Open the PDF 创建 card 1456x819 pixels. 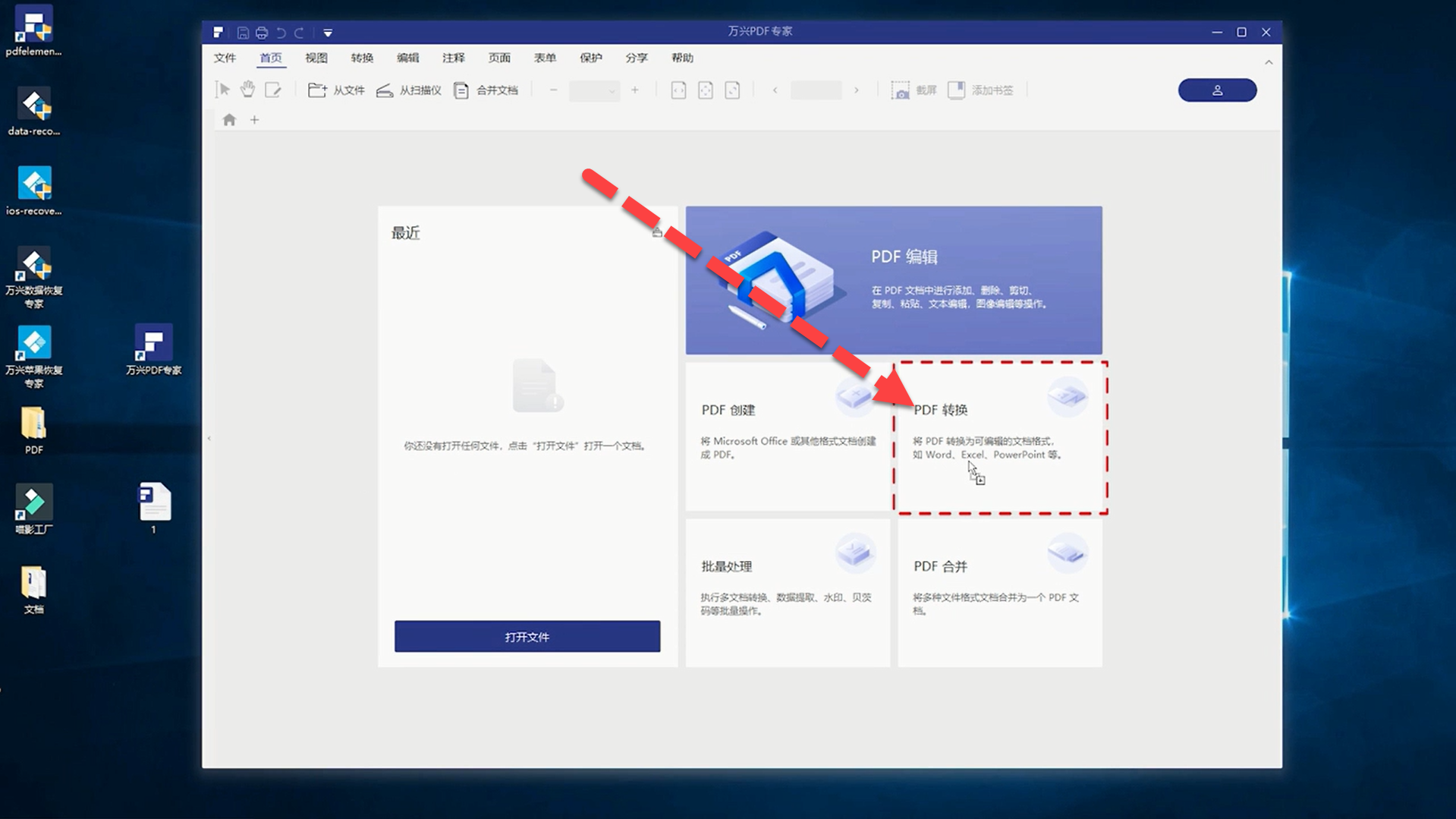pyautogui.click(x=788, y=436)
